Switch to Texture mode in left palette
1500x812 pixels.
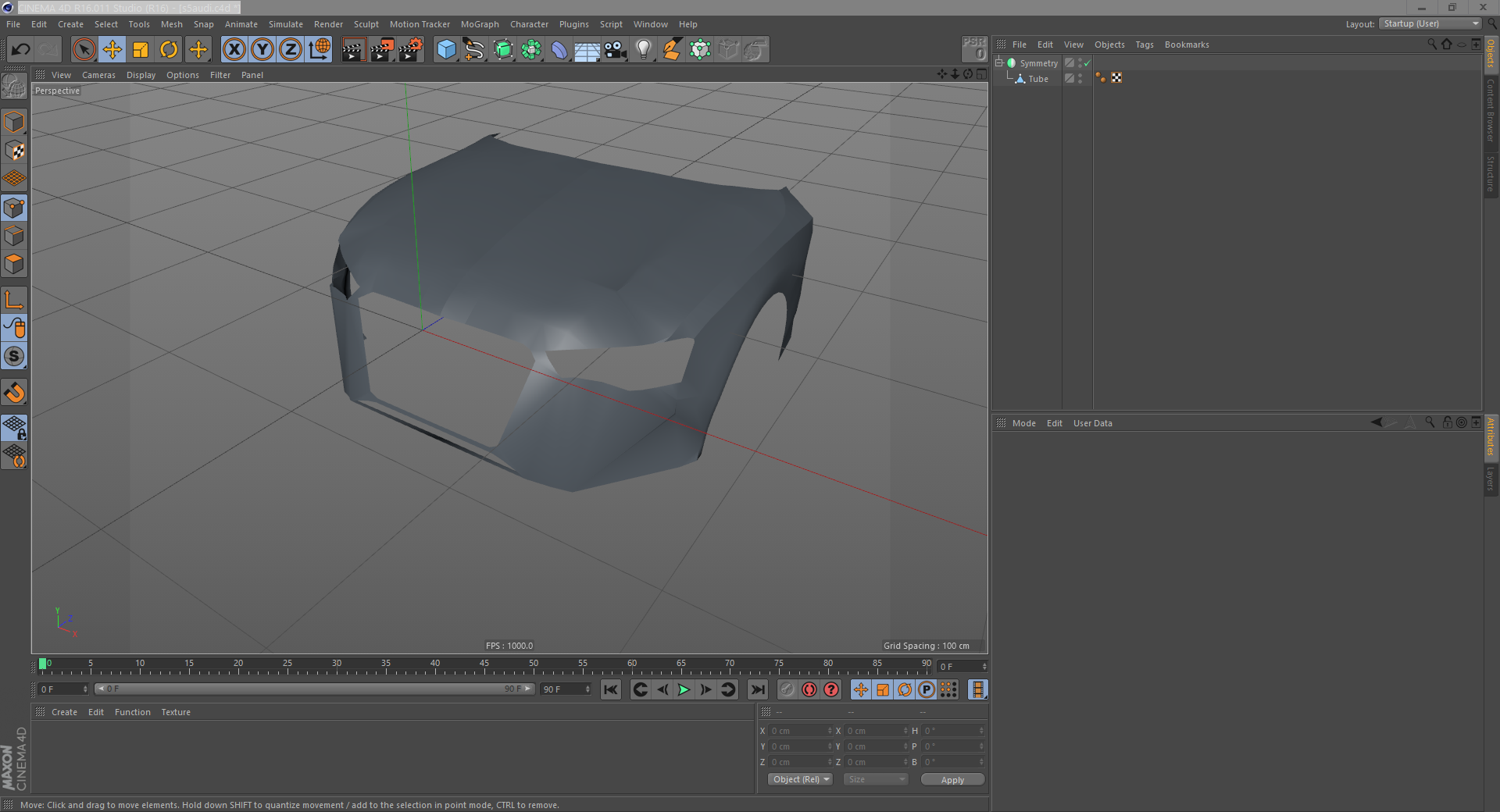point(14,151)
